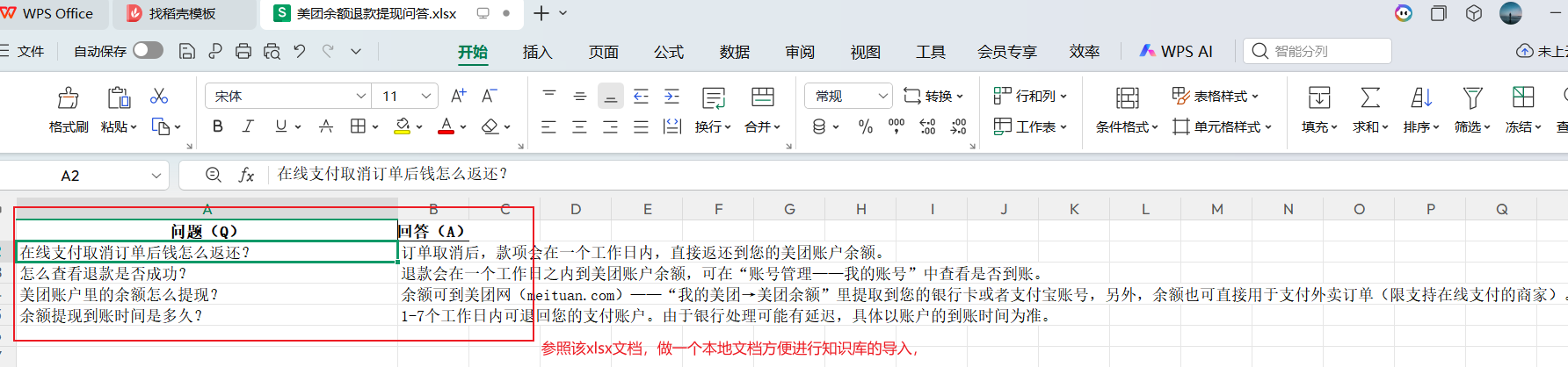The height and width of the screenshot is (367, 1568).
Task: Switch to the Formulas (公式) ribbon tab
Action: pos(668,52)
